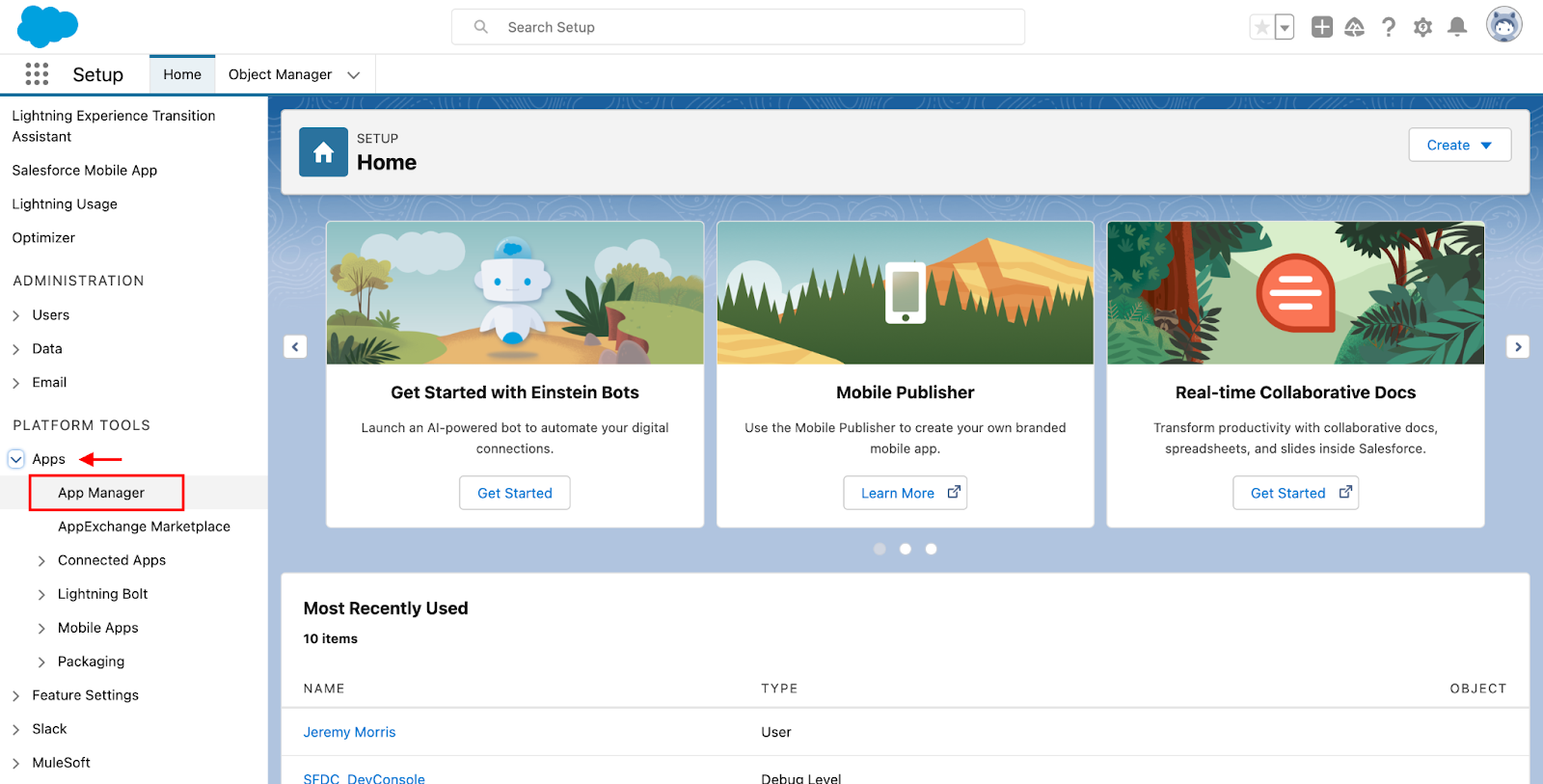Expand the Slack section
The image size is (1543, 784).
click(15, 729)
